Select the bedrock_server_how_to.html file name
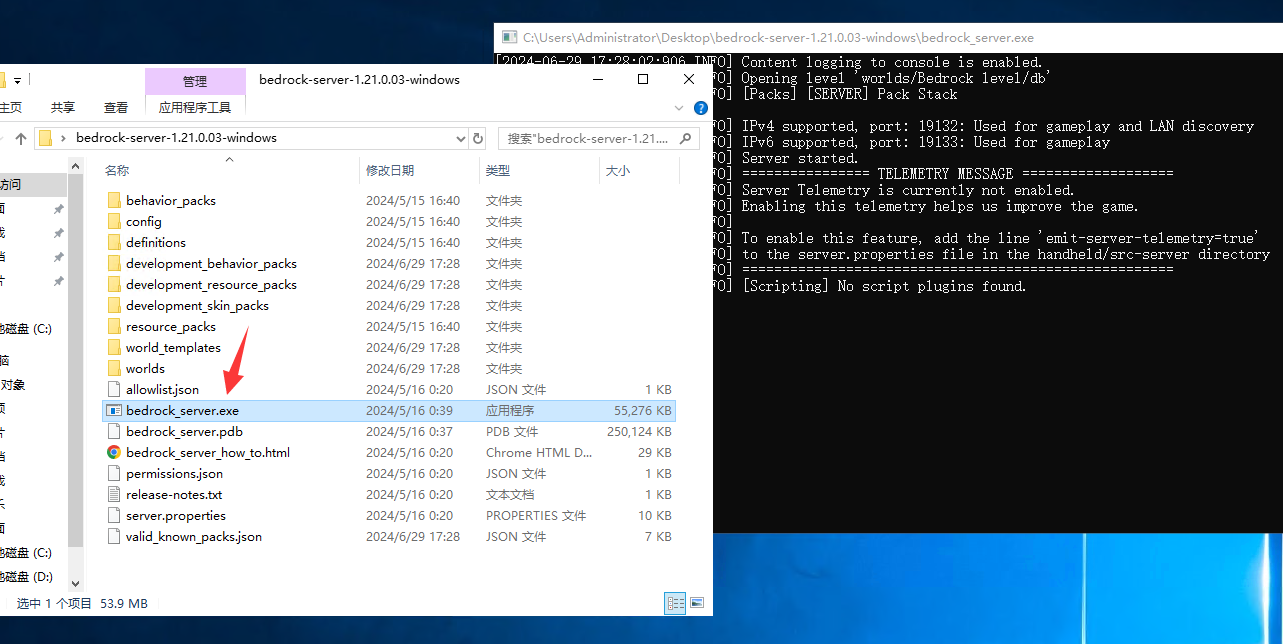1283x644 pixels. pyautogui.click(x=208, y=452)
